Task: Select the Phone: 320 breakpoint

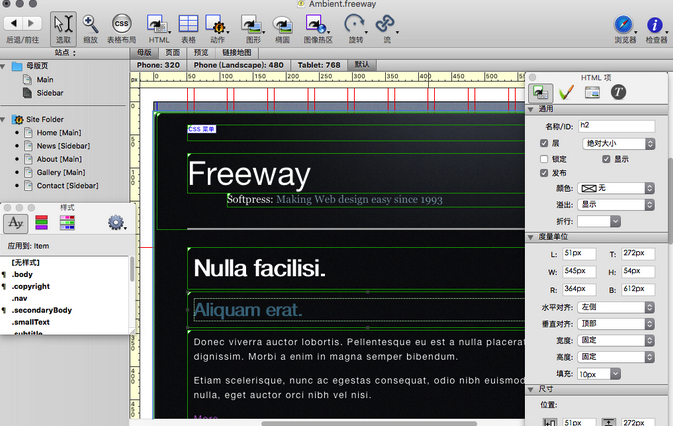Action: [158, 65]
